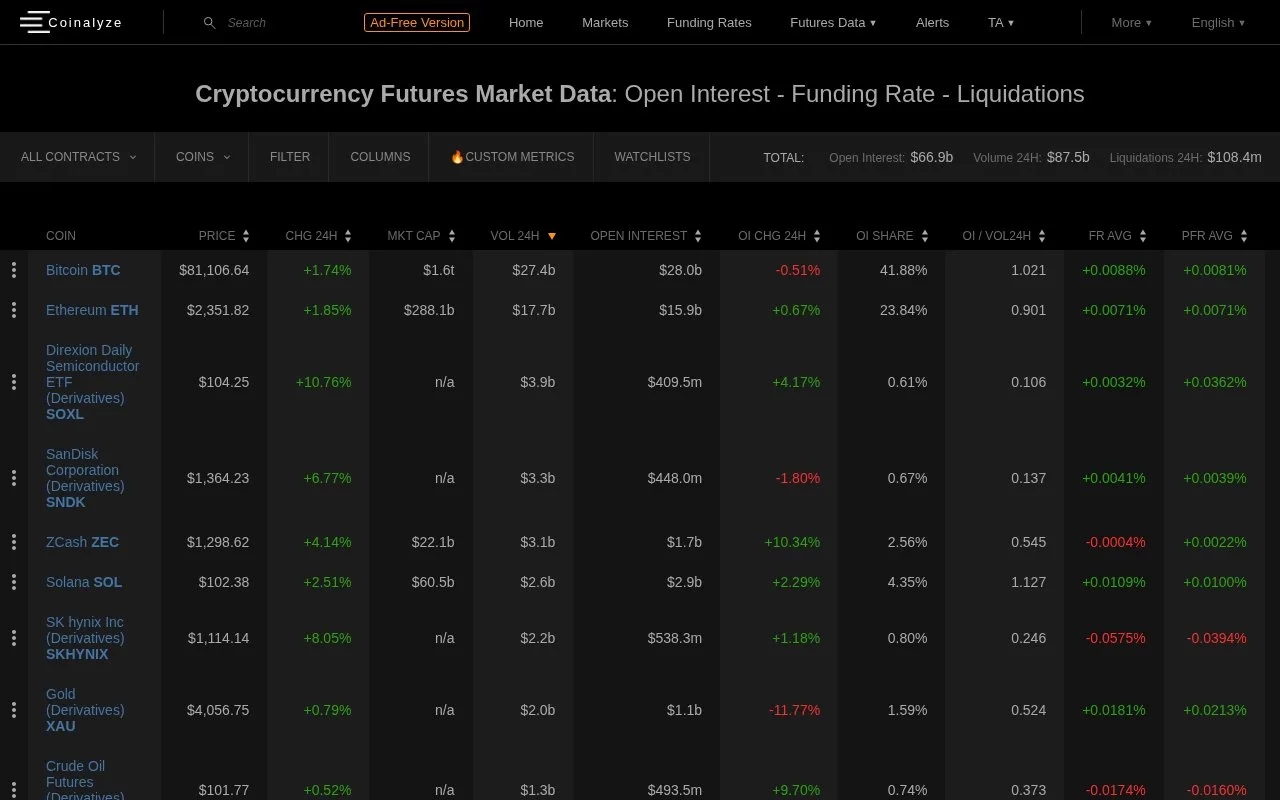Expand the COINS dropdown
1280x800 pixels.
pos(203,157)
